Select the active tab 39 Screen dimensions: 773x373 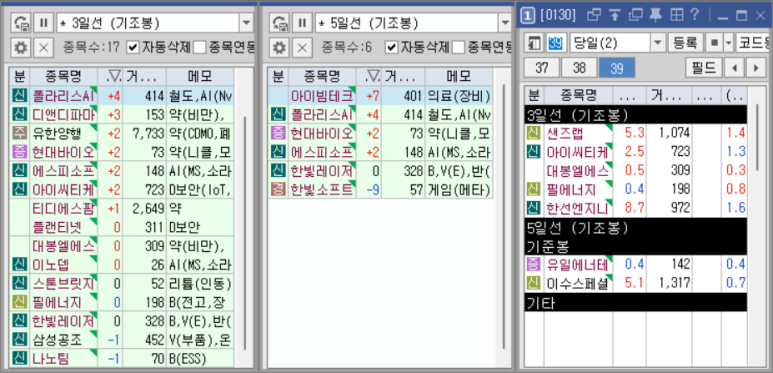click(x=617, y=68)
